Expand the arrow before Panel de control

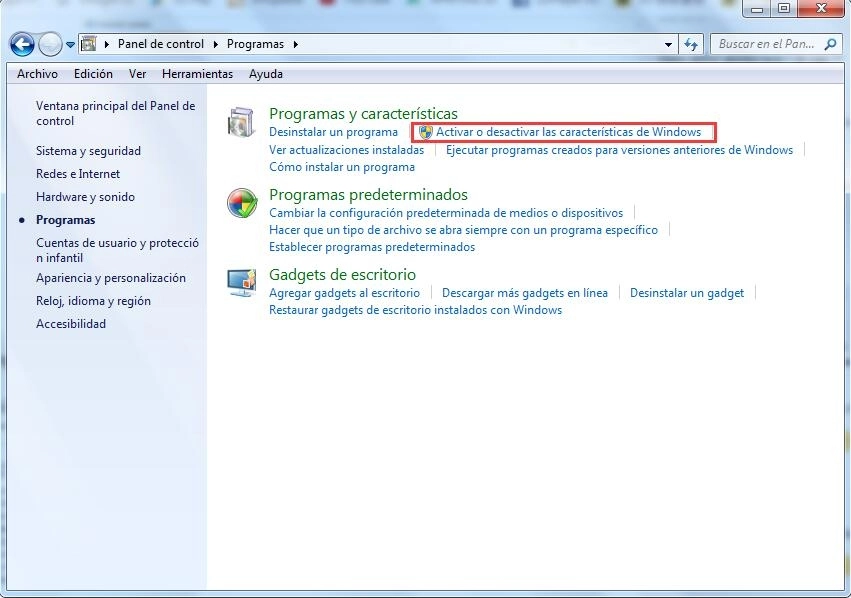(107, 44)
